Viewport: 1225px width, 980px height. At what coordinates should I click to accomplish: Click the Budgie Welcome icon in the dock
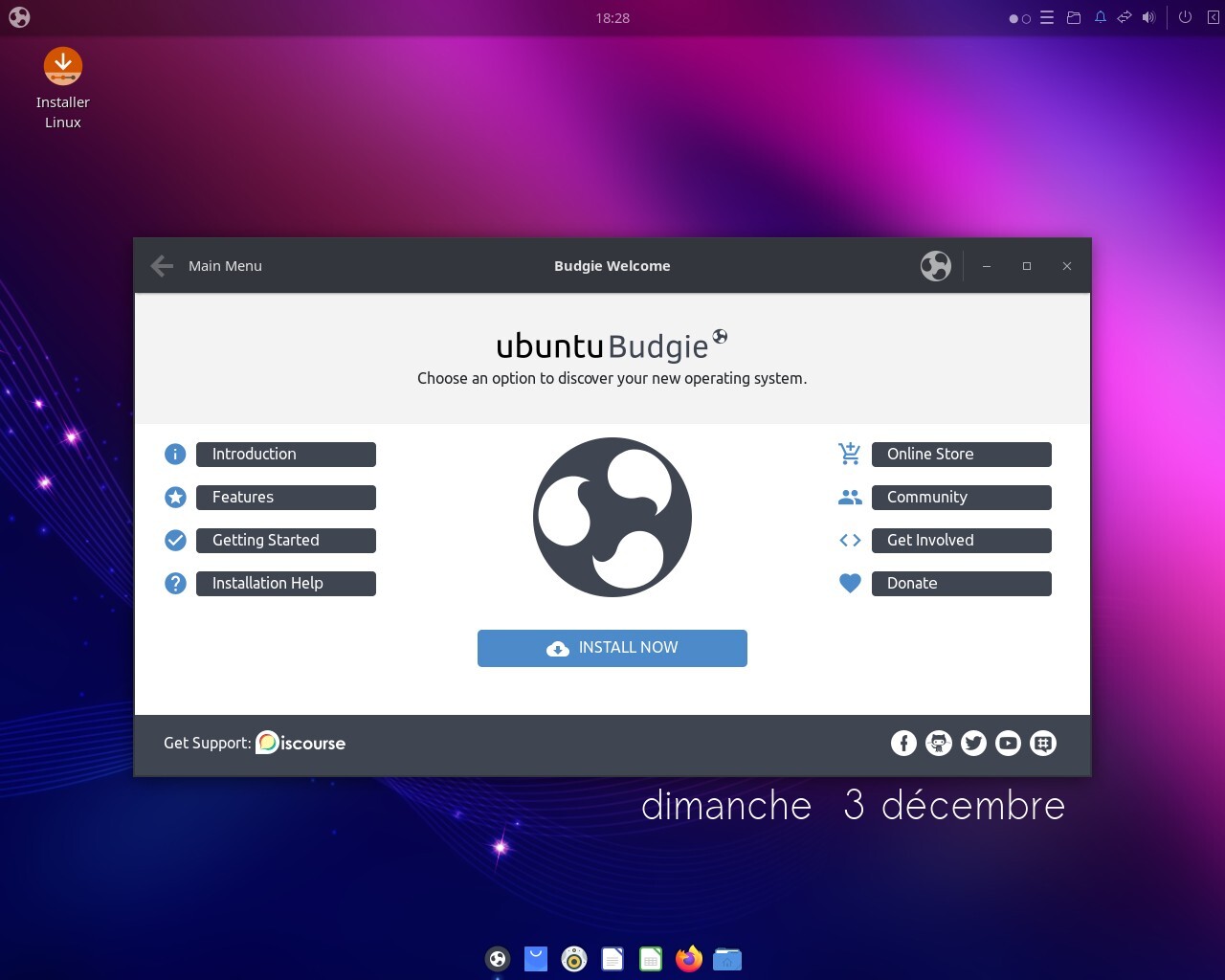498,958
